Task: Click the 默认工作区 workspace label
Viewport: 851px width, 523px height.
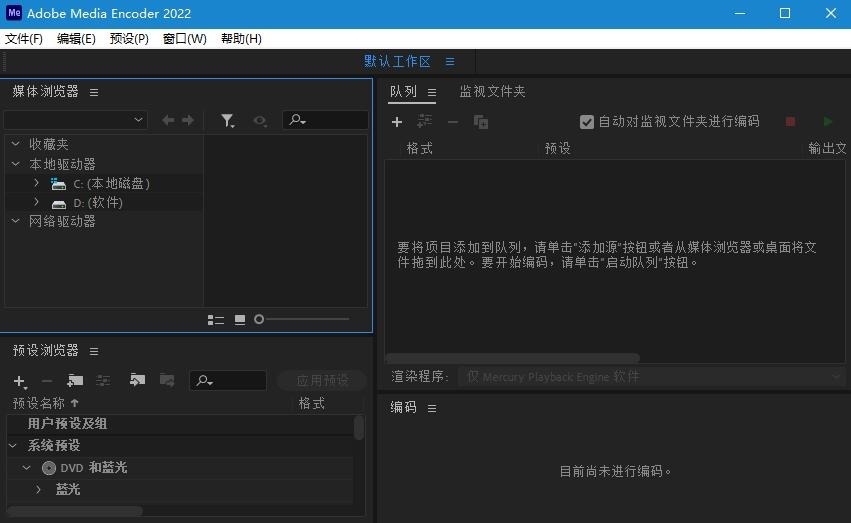Action: click(x=397, y=62)
